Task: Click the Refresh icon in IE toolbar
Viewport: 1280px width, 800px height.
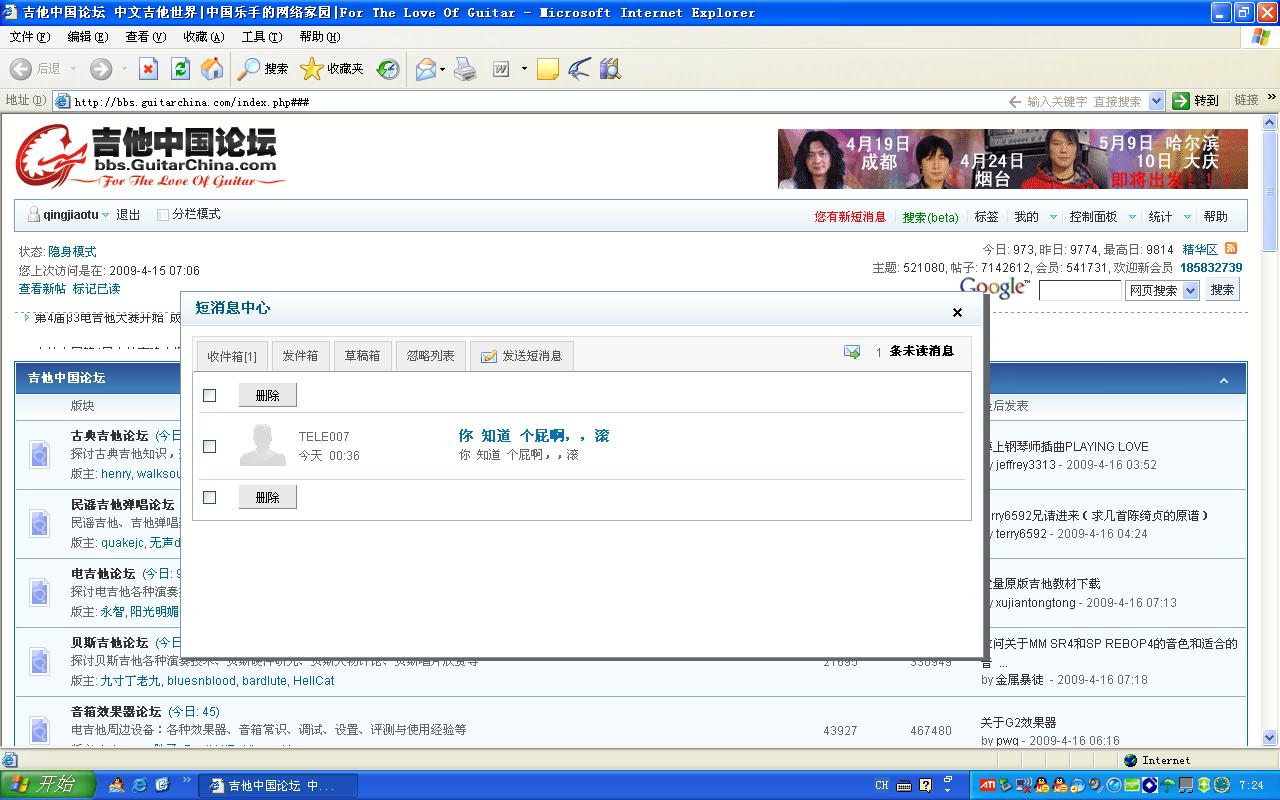Action: pyautogui.click(x=180, y=68)
